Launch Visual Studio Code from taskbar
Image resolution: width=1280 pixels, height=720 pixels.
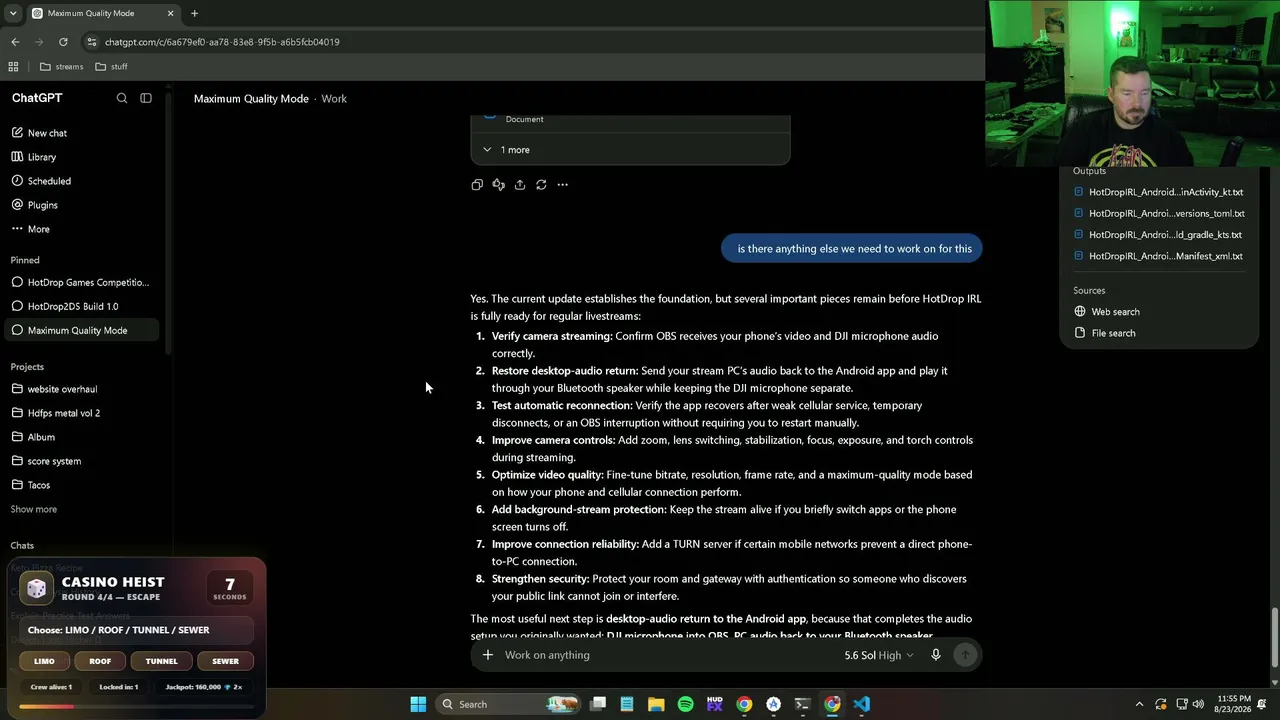(861, 704)
